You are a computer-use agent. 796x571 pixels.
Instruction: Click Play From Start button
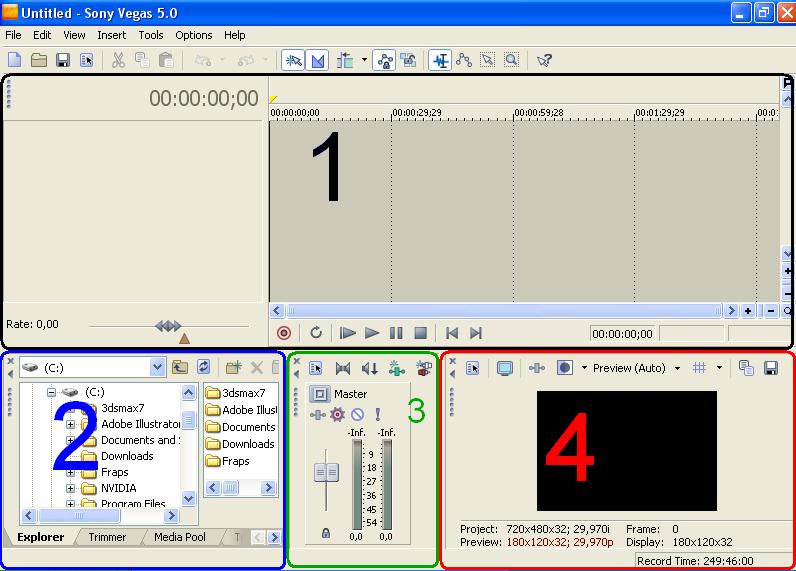click(x=347, y=333)
